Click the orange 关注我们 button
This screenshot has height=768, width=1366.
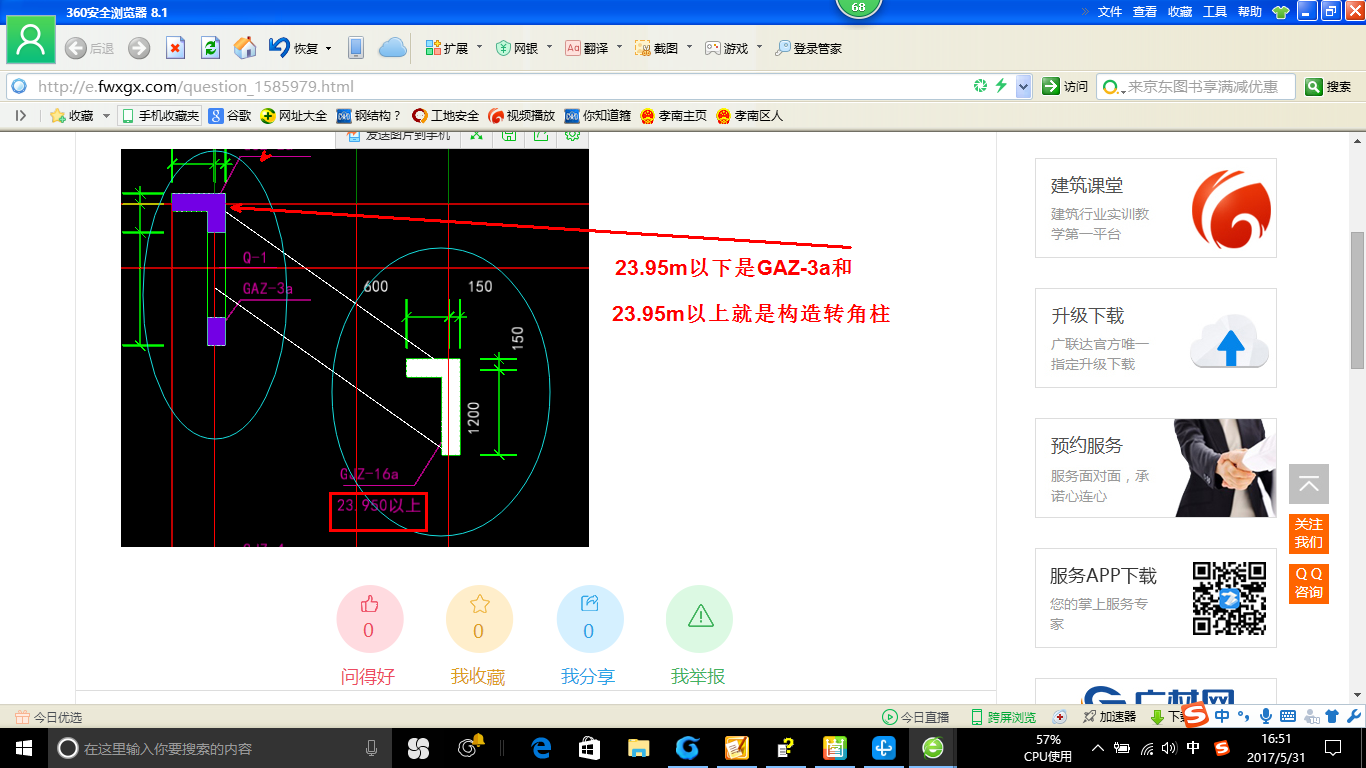[x=1309, y=534]
